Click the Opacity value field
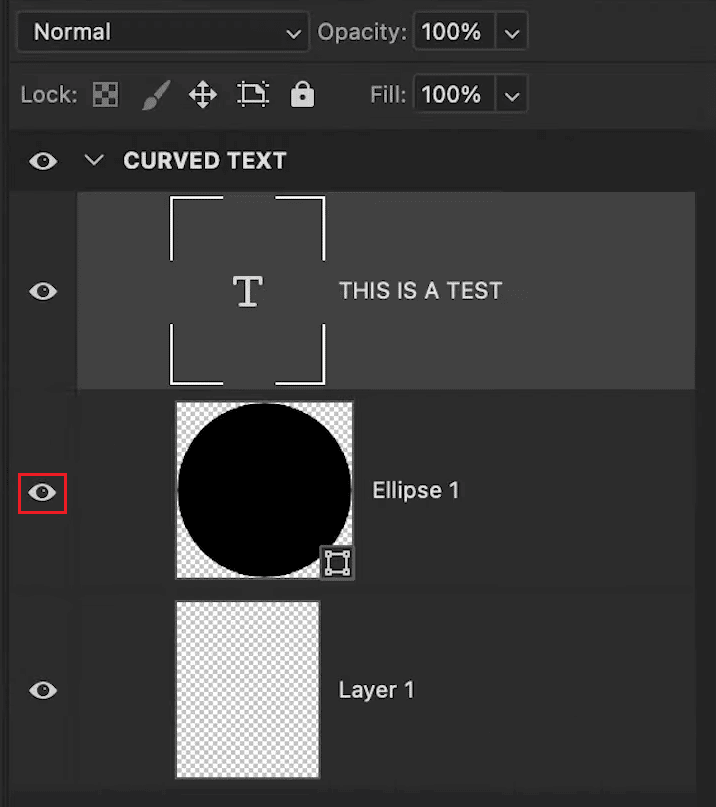Image resolution: width=716 pixels, height=807 pixels. pyautogui.click(x=453, y=32)
